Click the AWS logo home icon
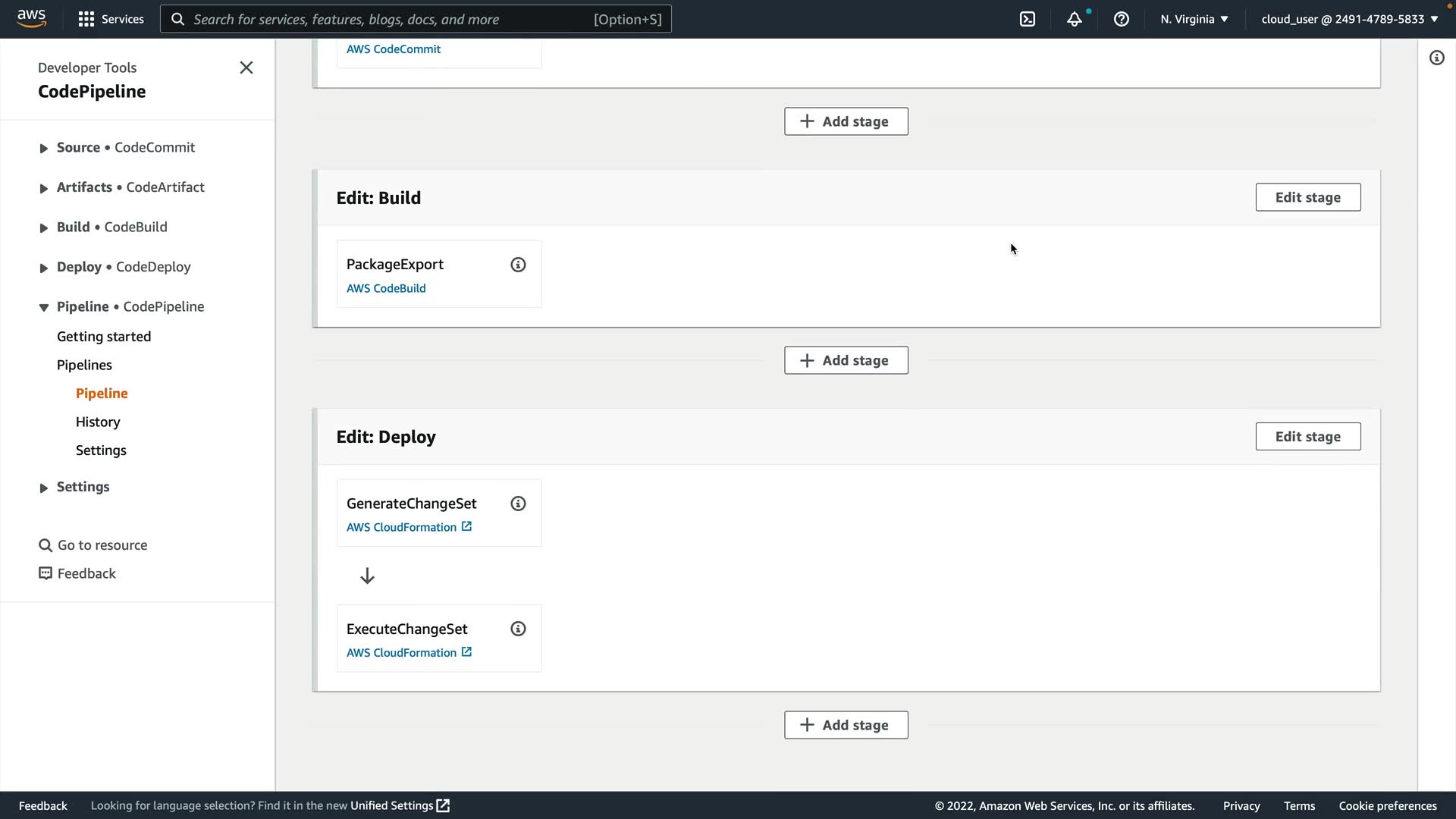 (x=32, y=18)
